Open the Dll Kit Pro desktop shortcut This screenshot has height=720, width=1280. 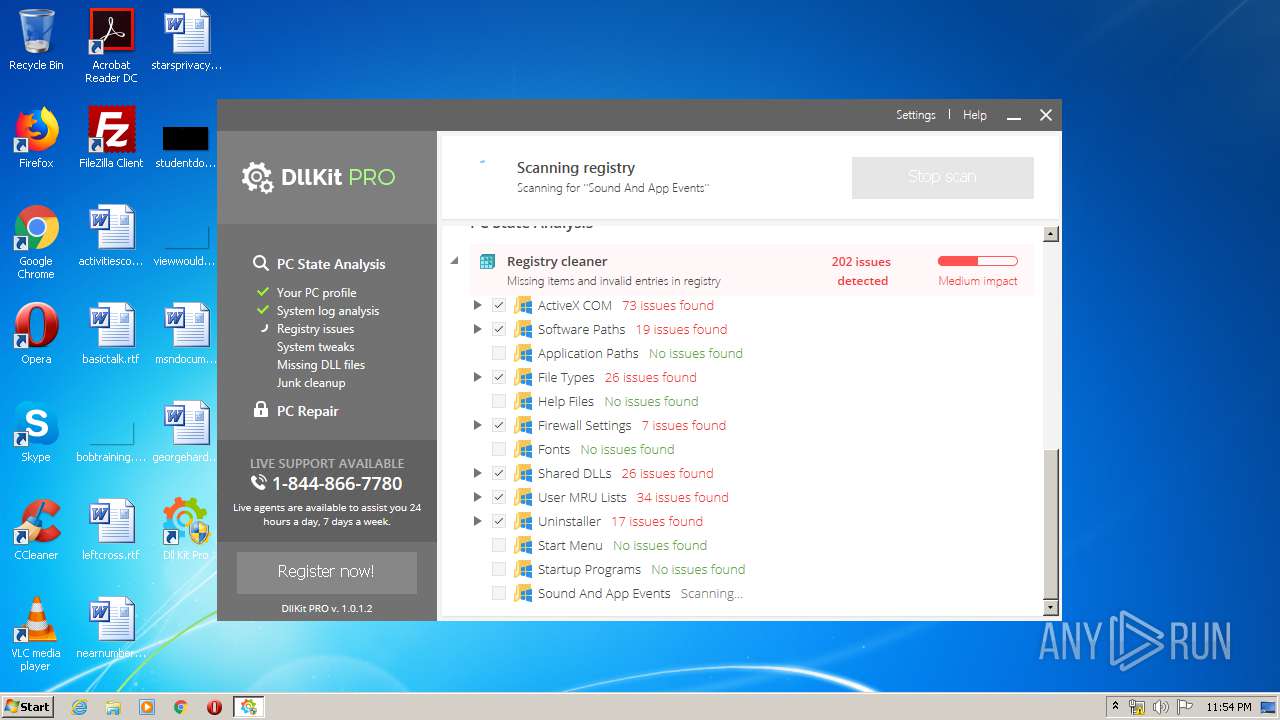point(186,530)
